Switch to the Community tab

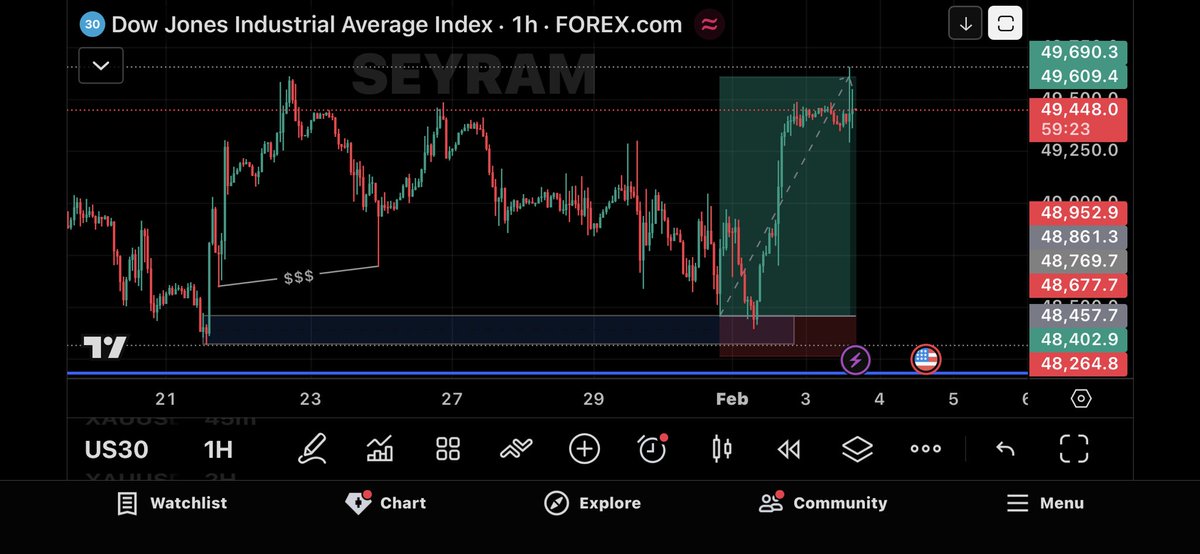coord(823,503)
